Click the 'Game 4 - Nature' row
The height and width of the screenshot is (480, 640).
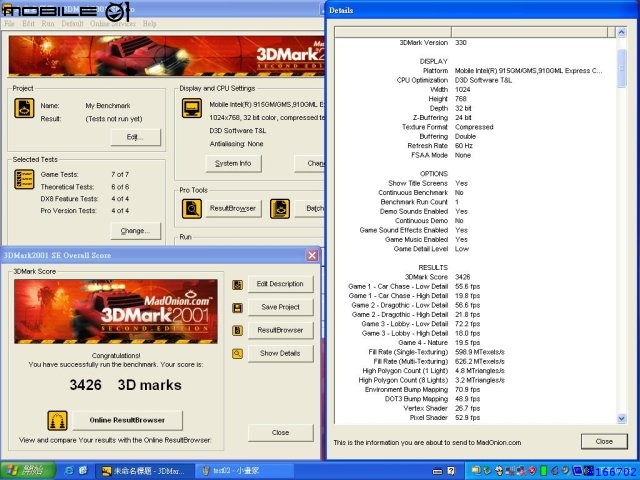tap(476, 343)
